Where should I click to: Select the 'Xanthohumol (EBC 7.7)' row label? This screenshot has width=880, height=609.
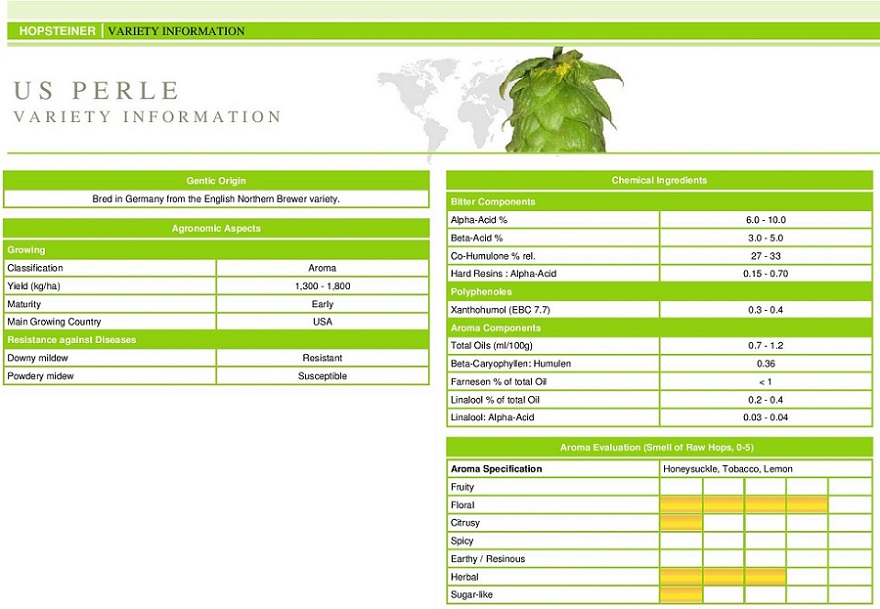[x=500, y=309]
